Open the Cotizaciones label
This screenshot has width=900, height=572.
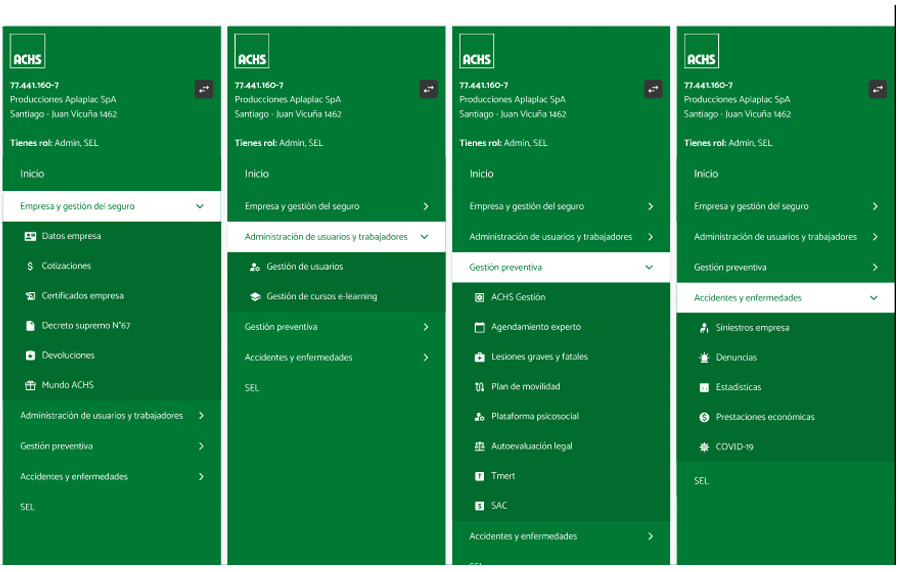click(66, 266)
